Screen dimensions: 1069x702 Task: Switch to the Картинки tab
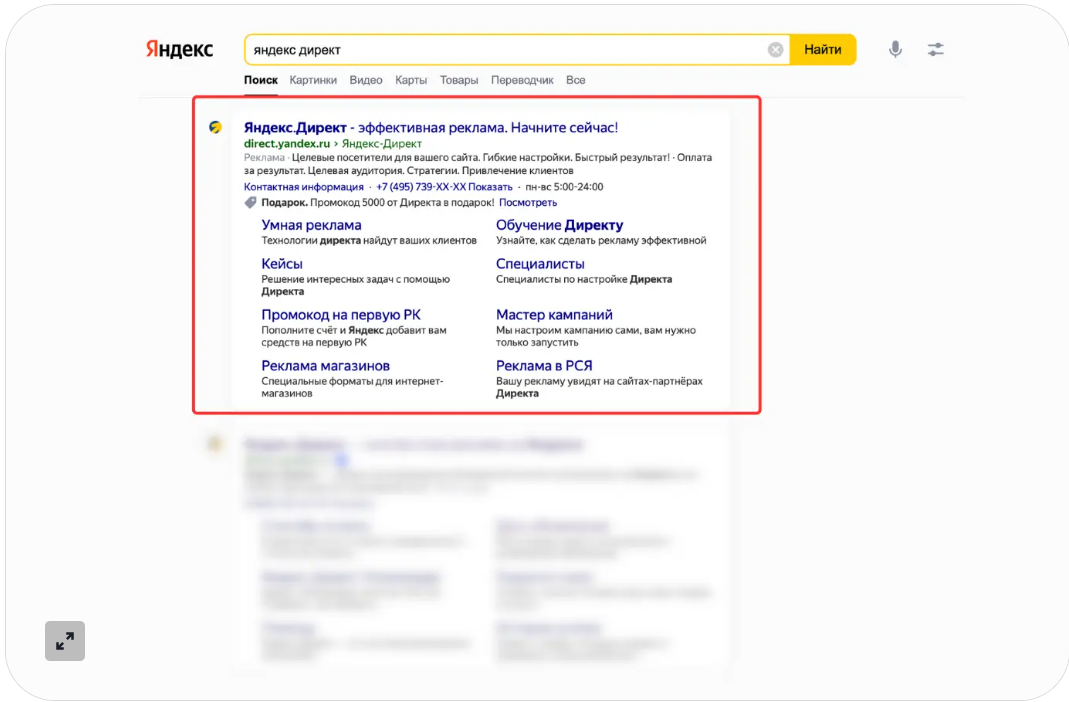(x=313, y=80)
